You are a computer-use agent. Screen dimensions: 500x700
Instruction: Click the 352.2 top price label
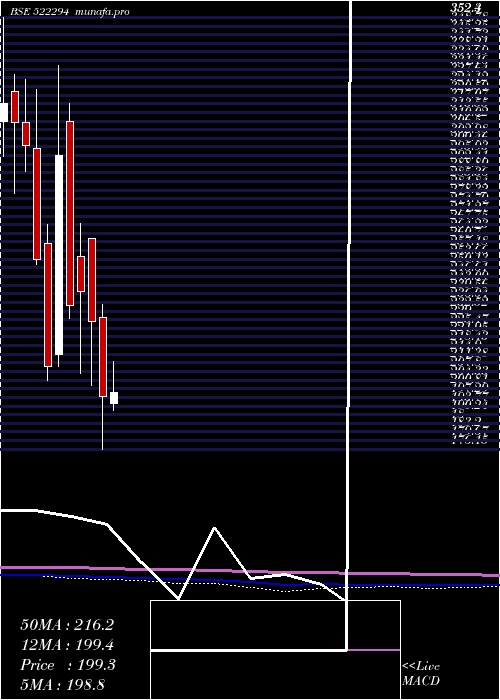[x=466, y=7]
